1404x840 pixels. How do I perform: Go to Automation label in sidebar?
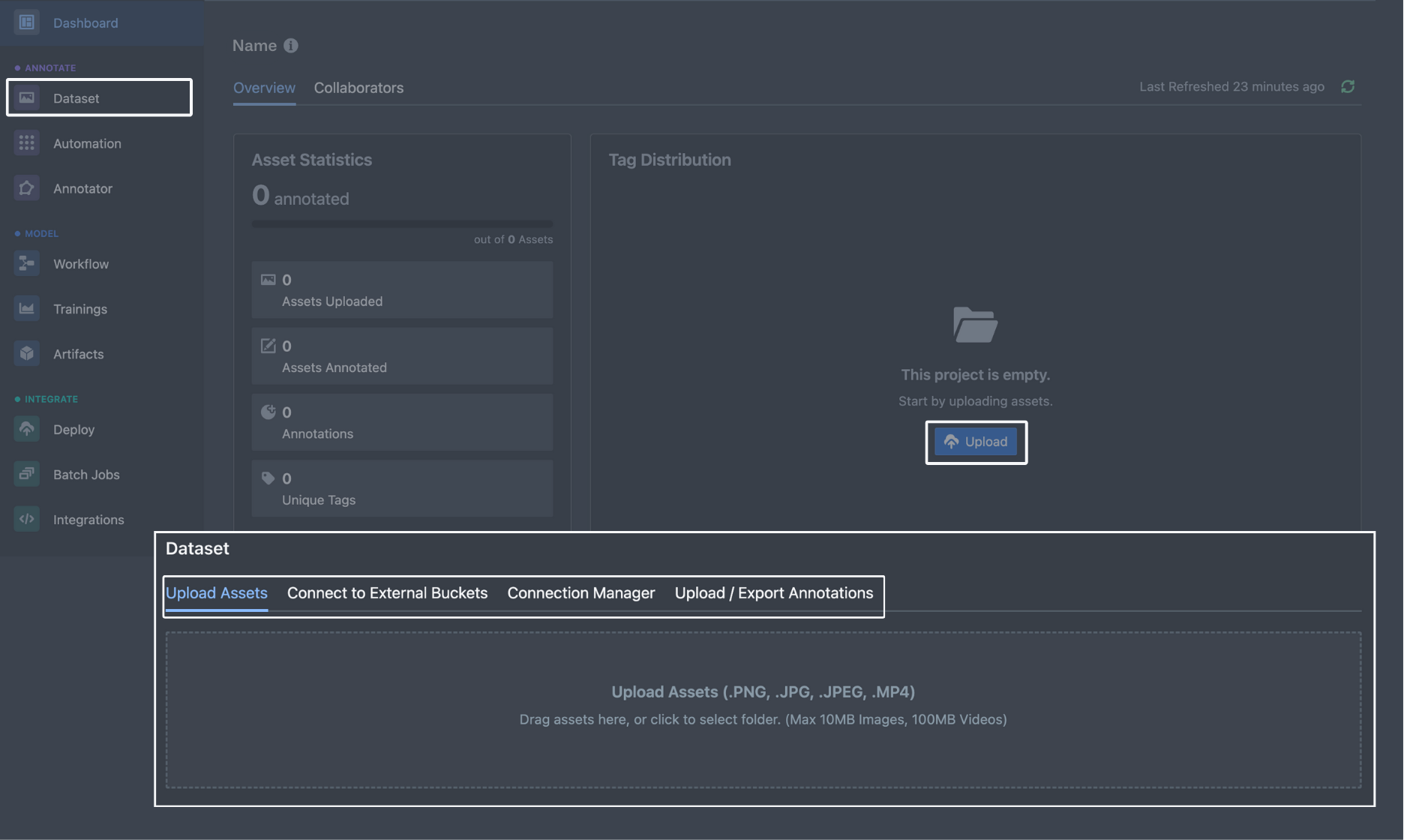87,142
